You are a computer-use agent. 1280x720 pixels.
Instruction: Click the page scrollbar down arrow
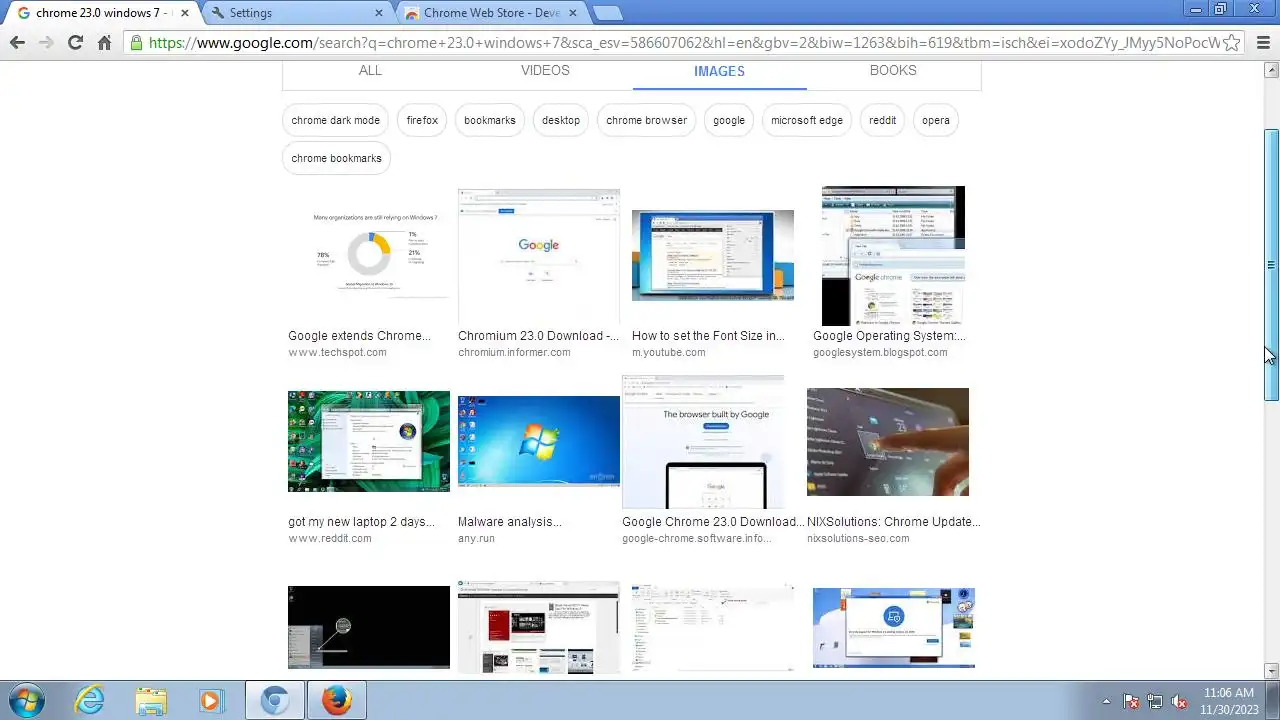(1272, 671)
